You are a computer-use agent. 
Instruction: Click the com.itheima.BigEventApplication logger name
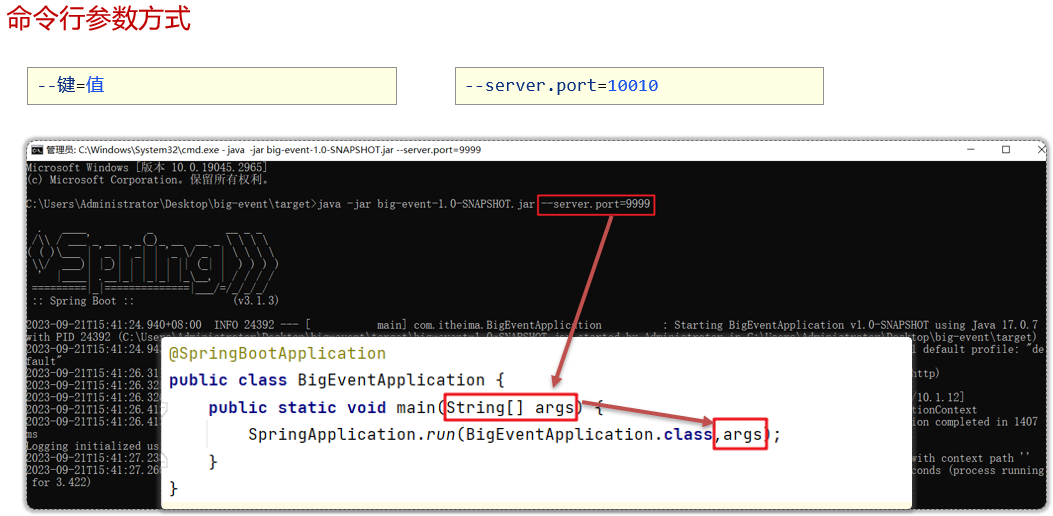pos(507,325)
